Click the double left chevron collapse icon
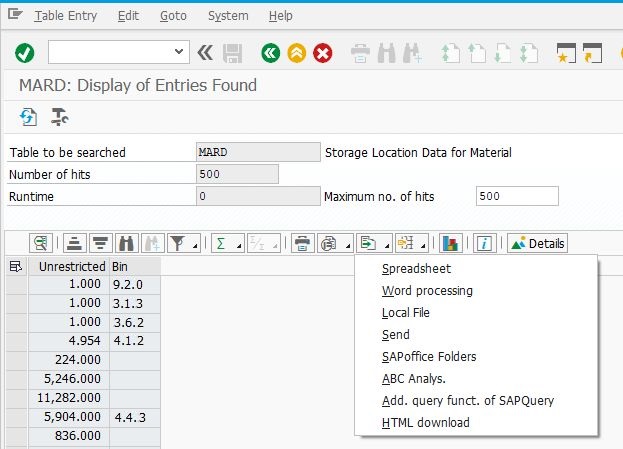This screenshot has width=623, height=449. 205,53
